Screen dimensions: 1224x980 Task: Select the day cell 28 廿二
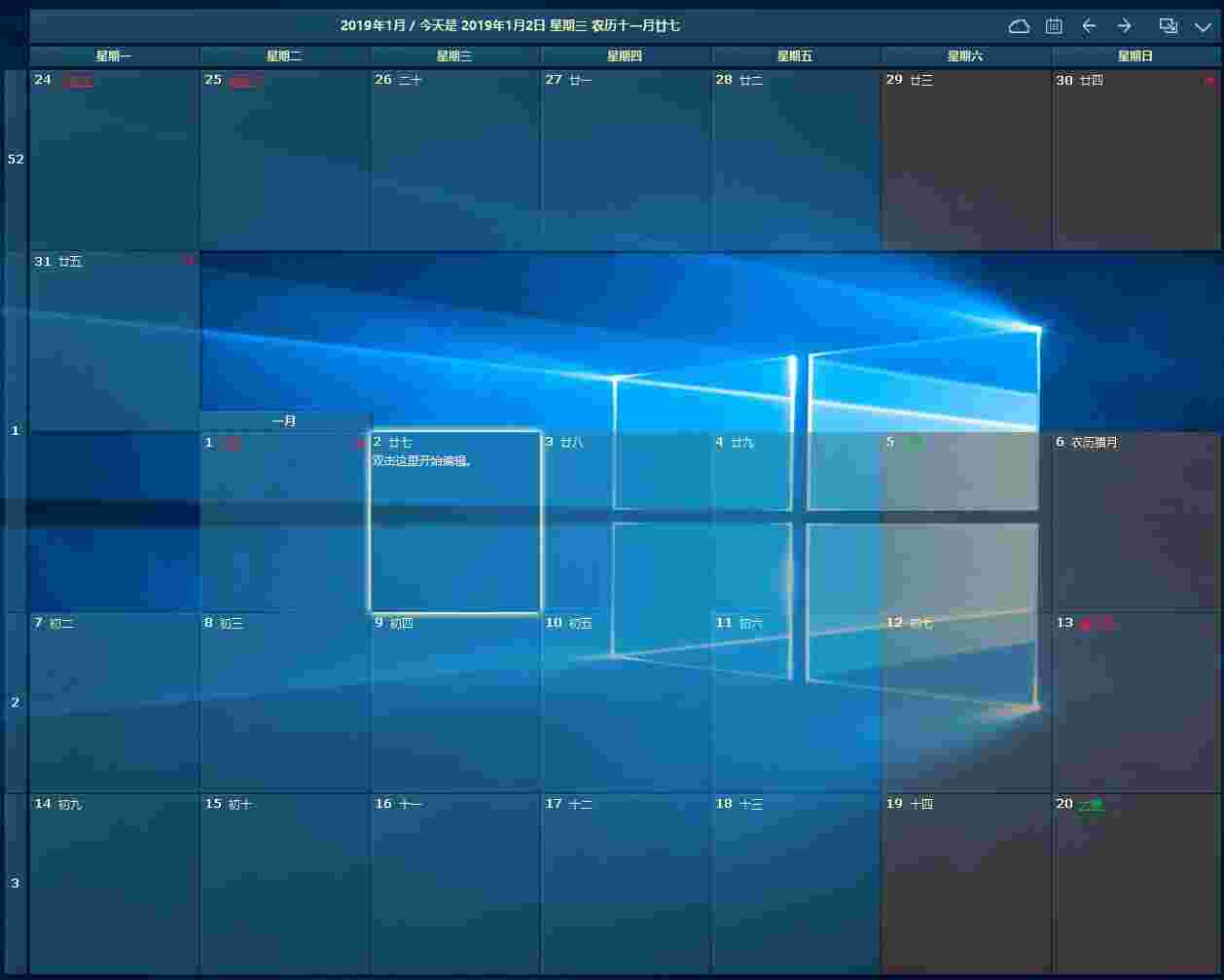point(795,160)
